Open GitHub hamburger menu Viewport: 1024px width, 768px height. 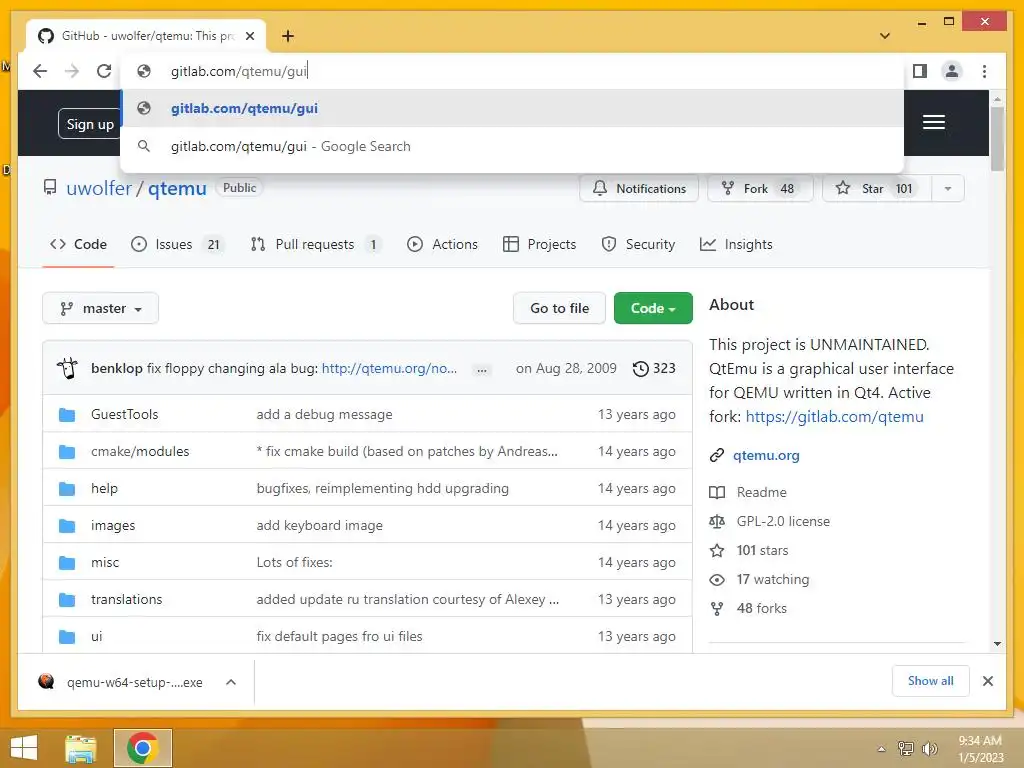933,122
